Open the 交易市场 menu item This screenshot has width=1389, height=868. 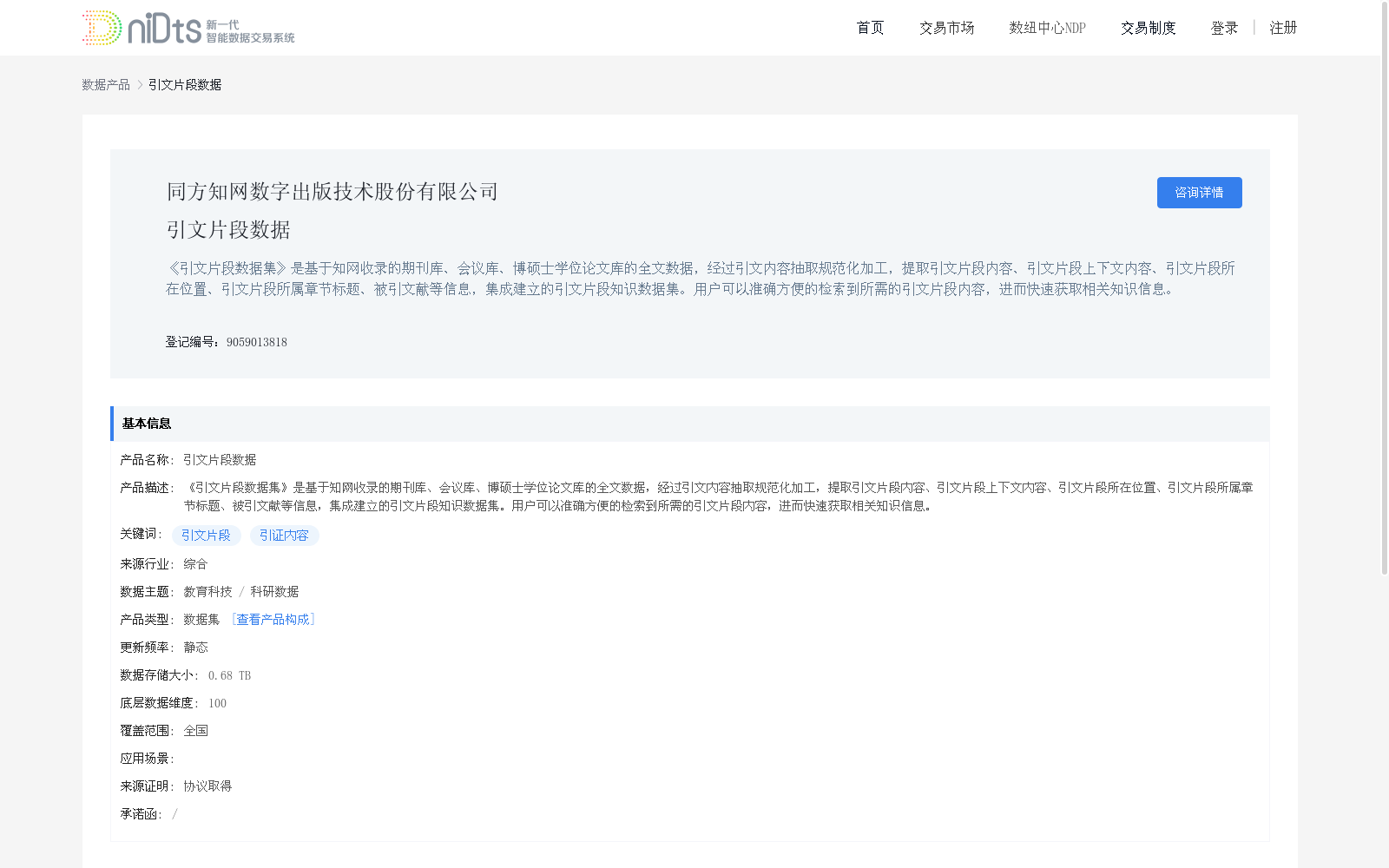click(946, 28)
